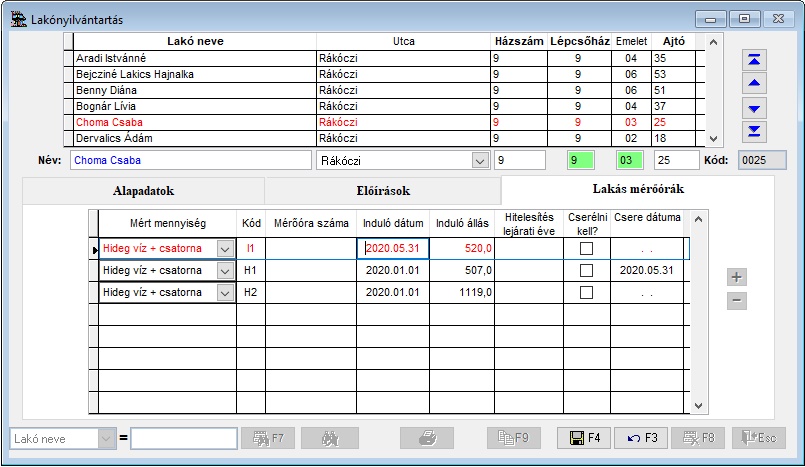
Task: Add a new meter row with plus
Action: click(736, 277)
